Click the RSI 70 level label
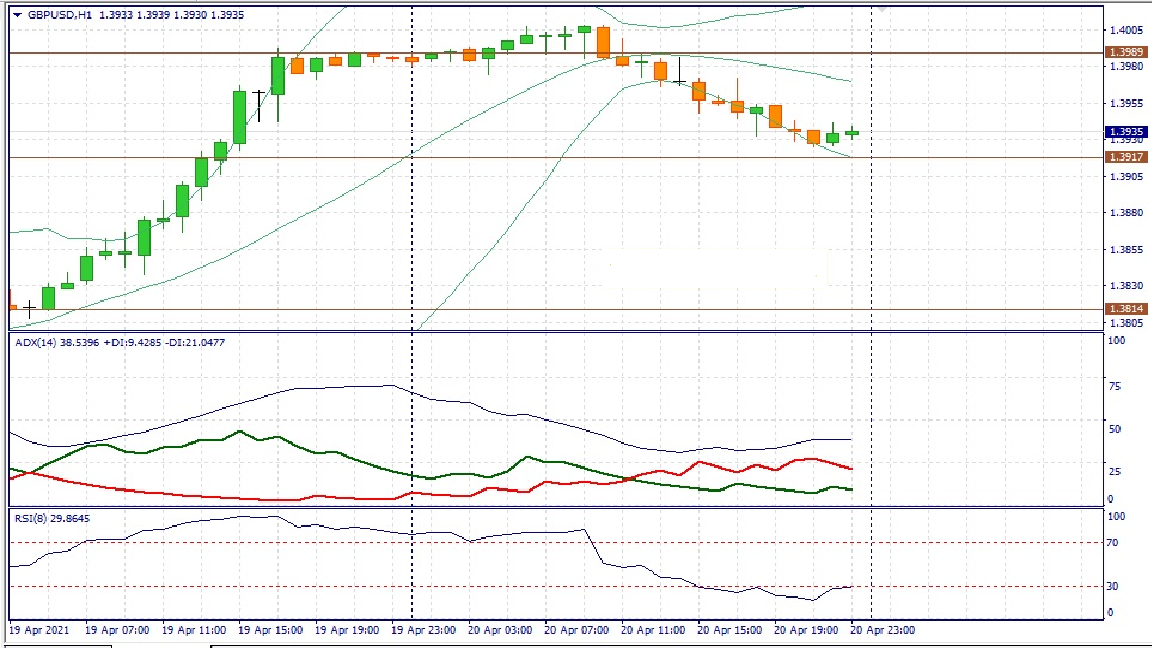 [1111, 543]
